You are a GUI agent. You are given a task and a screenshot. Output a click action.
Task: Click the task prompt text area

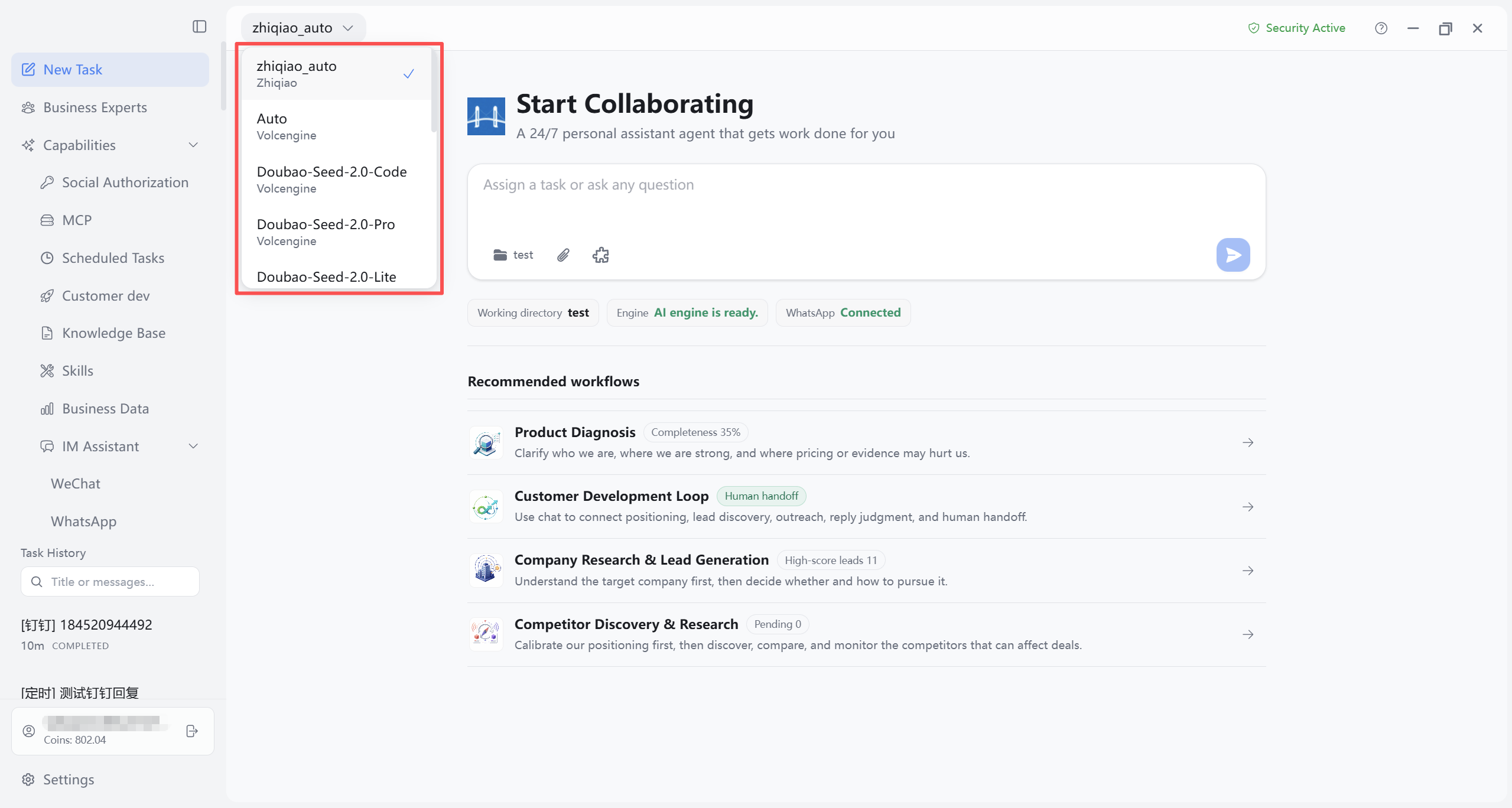coord(866,201)
